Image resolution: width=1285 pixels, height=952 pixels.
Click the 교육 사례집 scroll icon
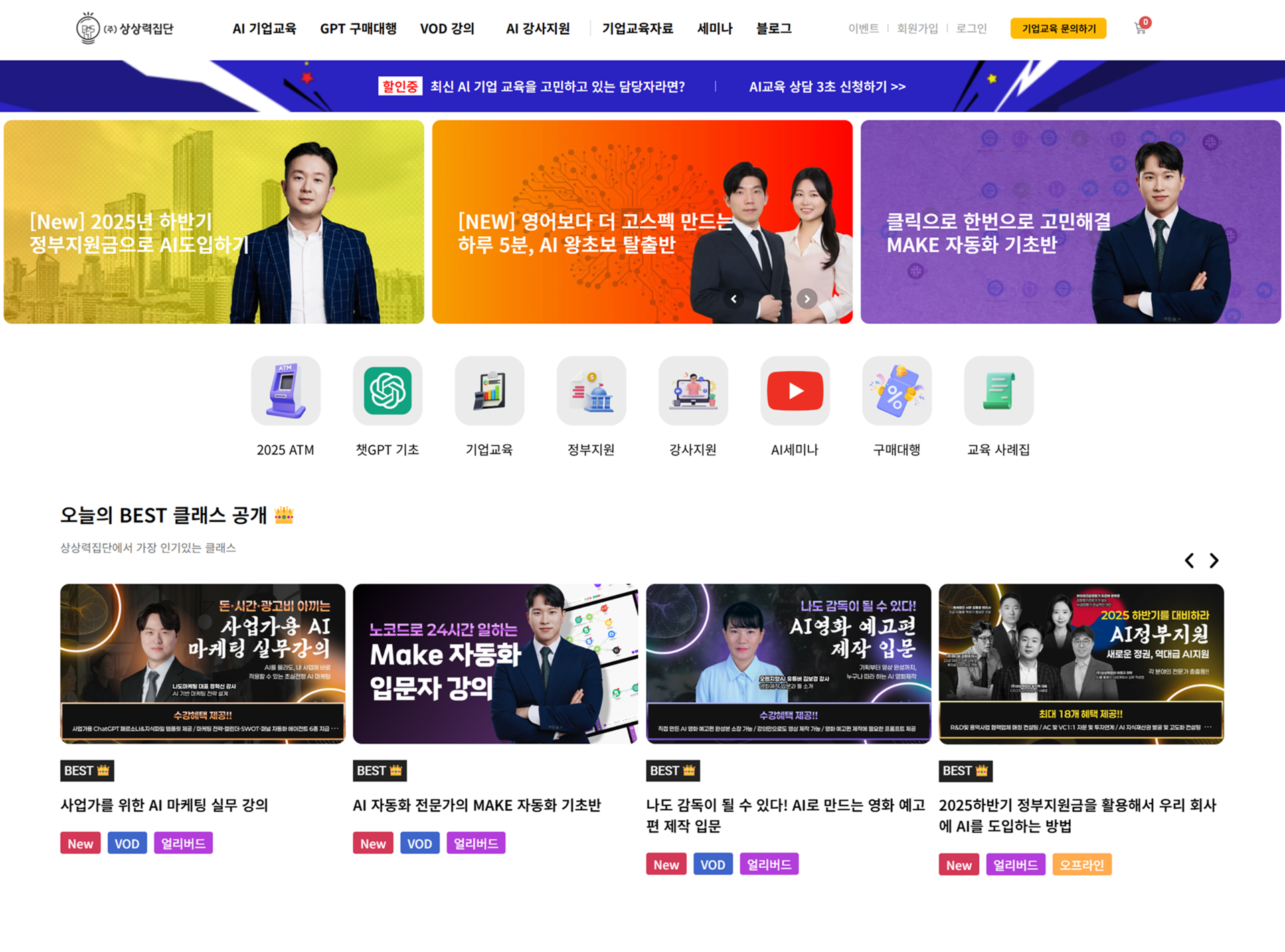(x=999, y=391)
